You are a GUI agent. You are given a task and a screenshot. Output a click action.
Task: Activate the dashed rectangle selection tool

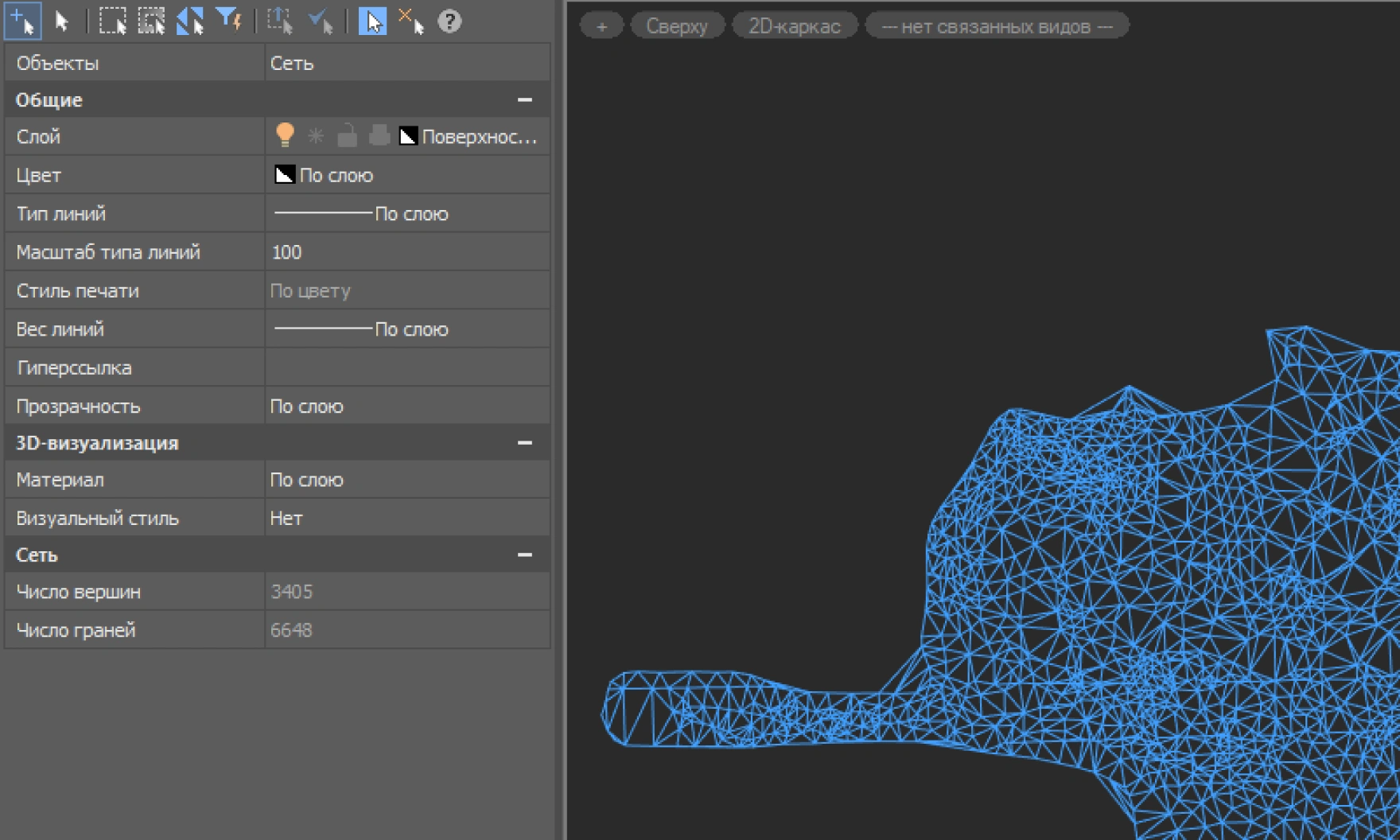[x=112, y=21]
